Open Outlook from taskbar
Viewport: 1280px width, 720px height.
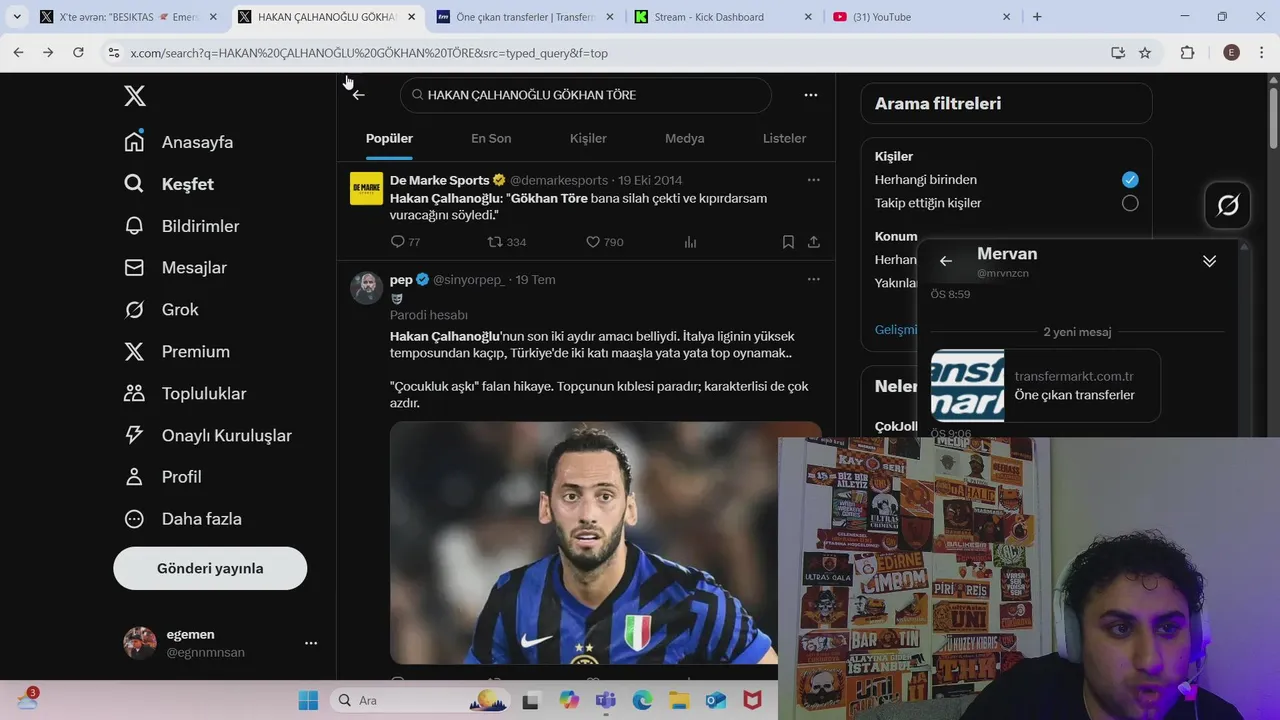[x=716, y=701]
